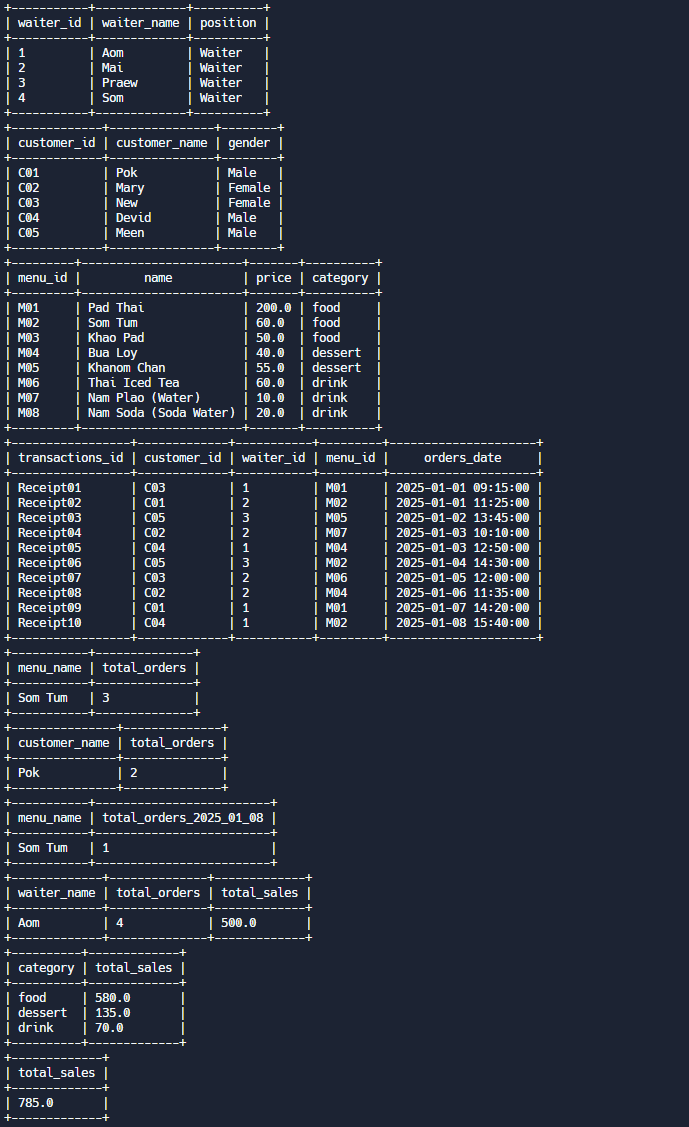Click the Nam Soda (Soda Water) item
The image size is (689, 1127).
click(x=161, y=413)
